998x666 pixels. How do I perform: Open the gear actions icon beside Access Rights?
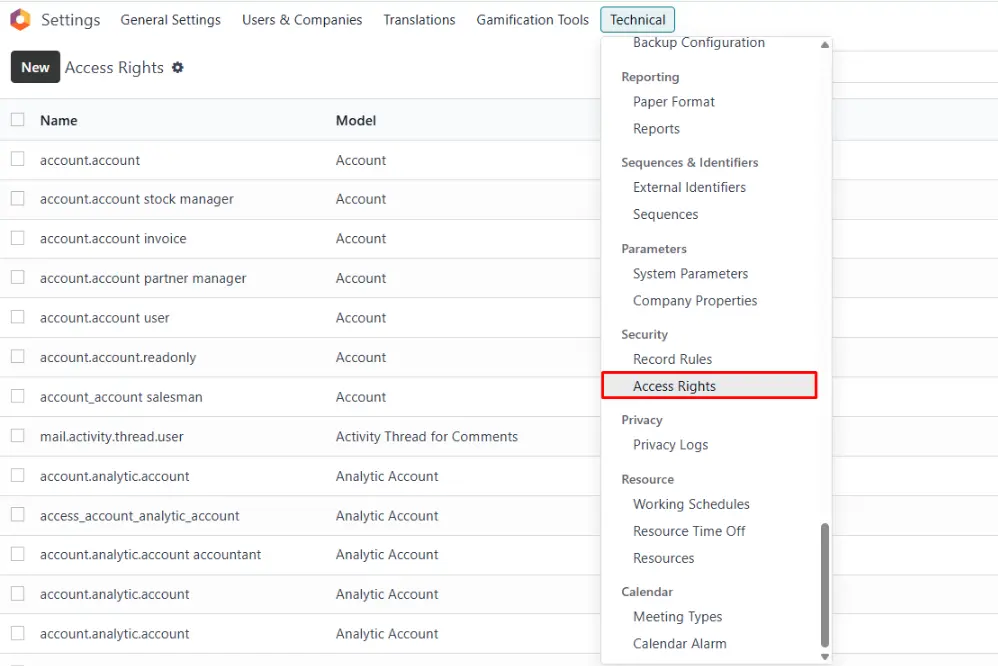pyautogui.click(x=178, y=67)
